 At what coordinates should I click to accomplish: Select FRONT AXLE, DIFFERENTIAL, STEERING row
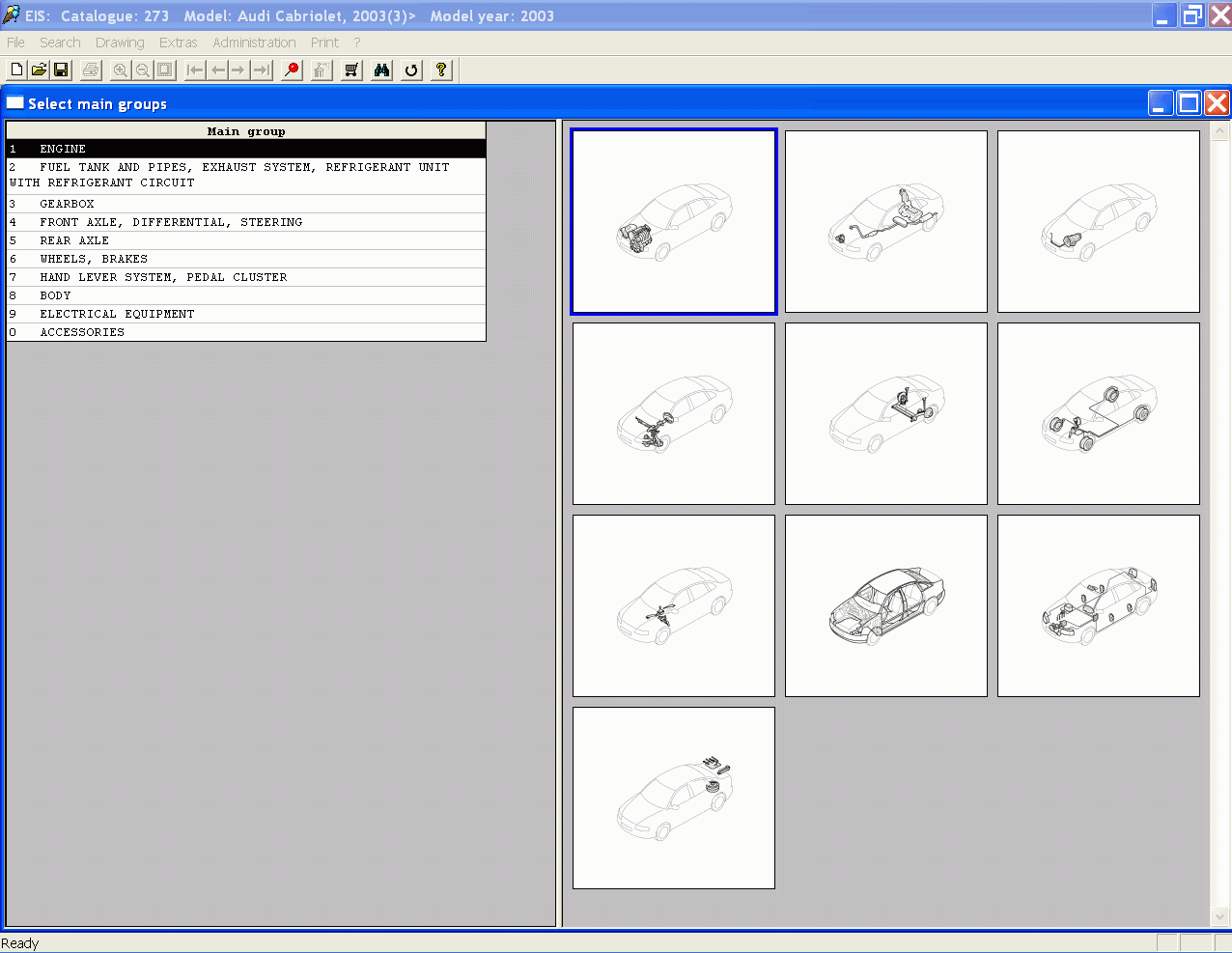coord(246,222)
